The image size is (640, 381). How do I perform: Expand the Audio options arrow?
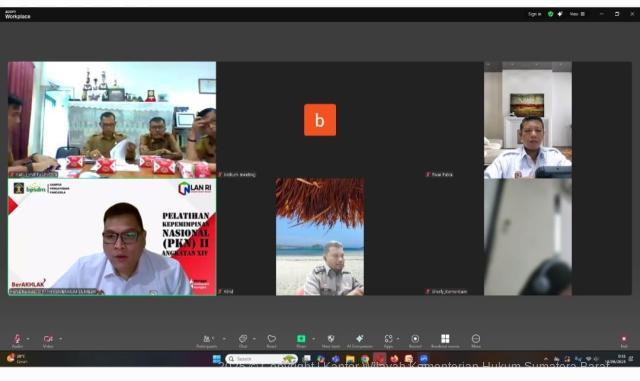(x=28, y=339)
